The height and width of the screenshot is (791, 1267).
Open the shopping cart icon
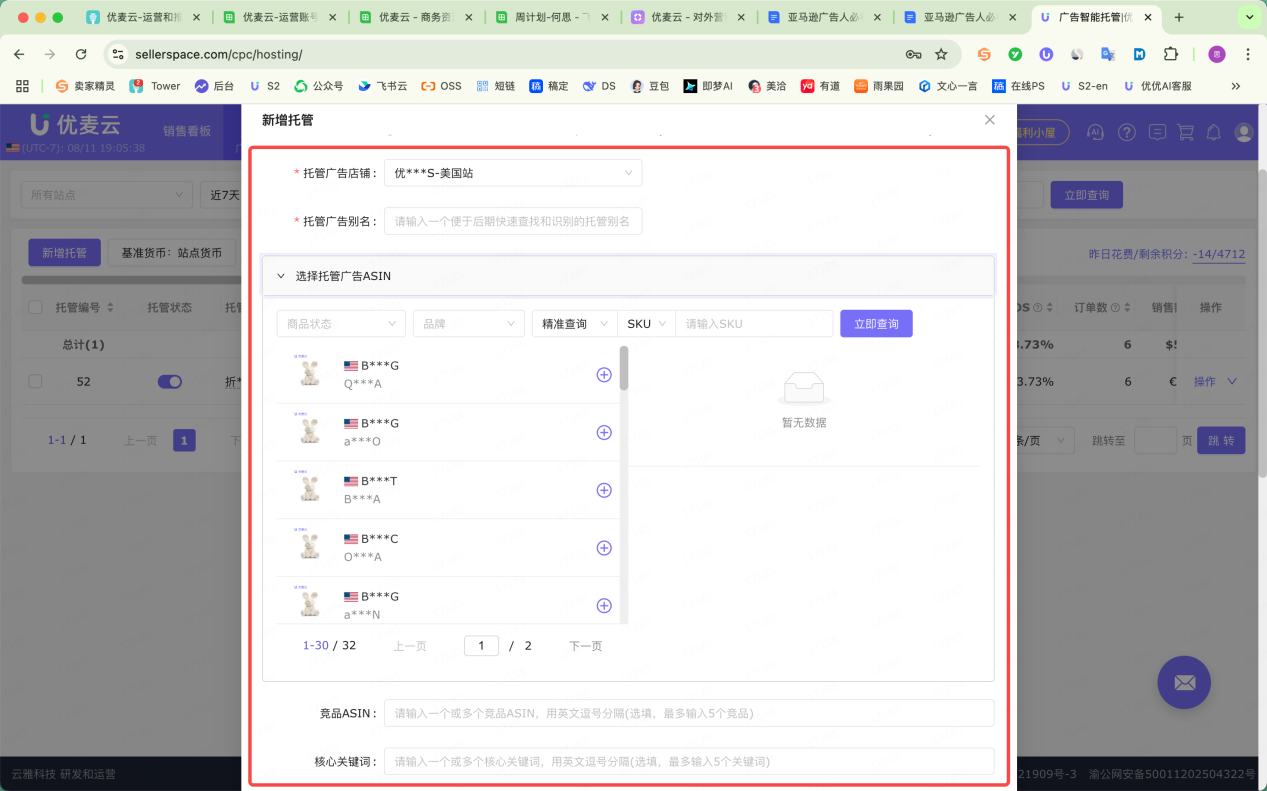point(1185,131)
